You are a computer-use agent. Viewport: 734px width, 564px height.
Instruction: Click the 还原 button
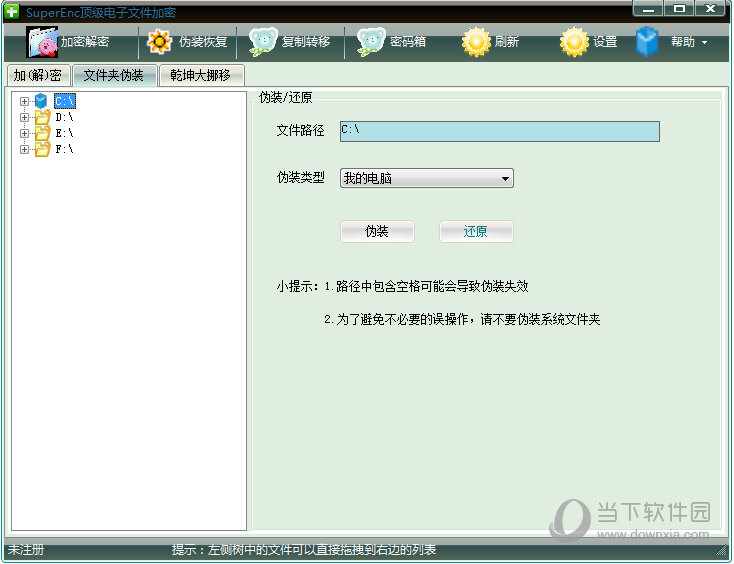point(476,231)
